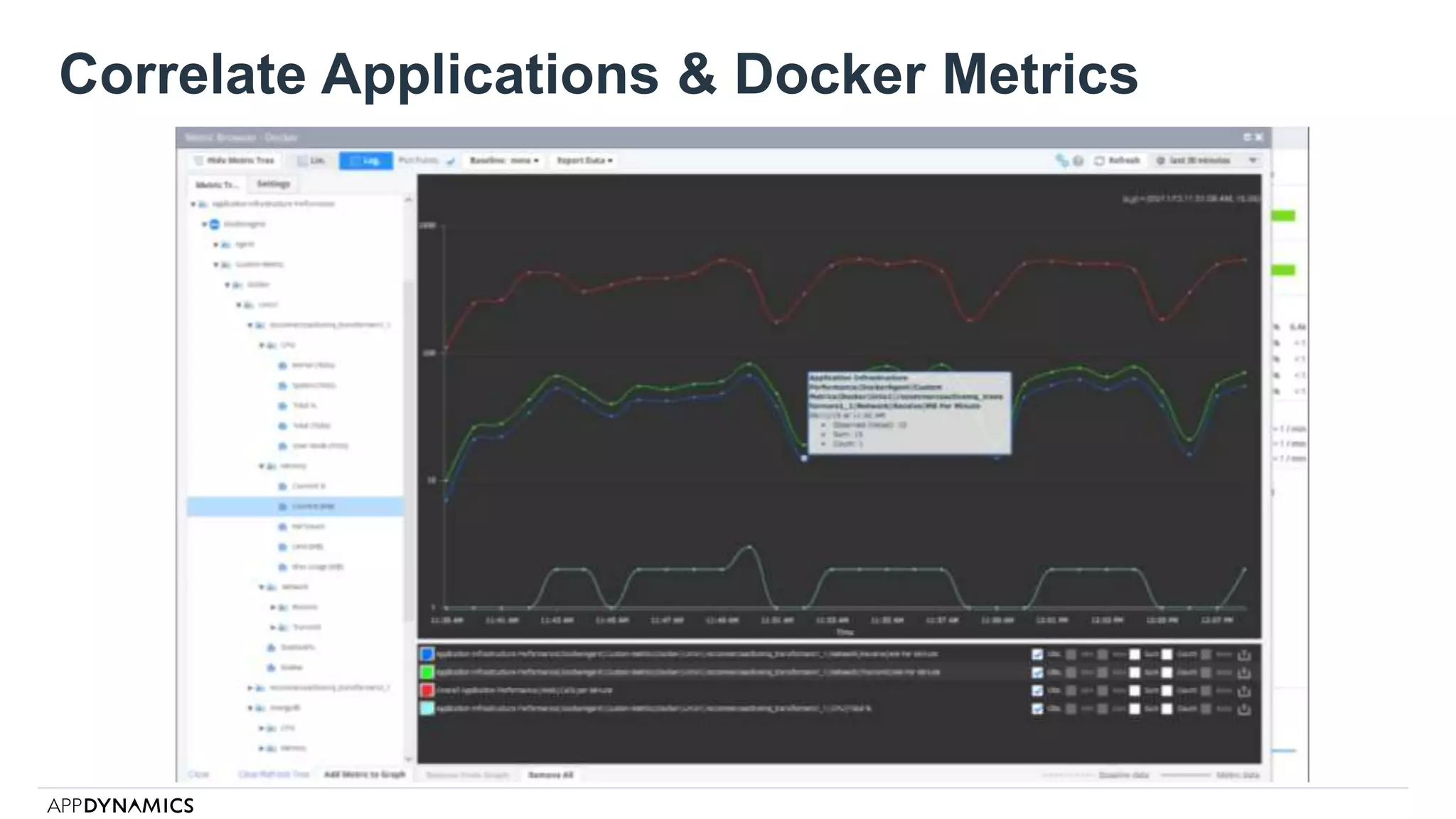
Task: Open the Baseline: none dropdown
Action: (504, 161)
